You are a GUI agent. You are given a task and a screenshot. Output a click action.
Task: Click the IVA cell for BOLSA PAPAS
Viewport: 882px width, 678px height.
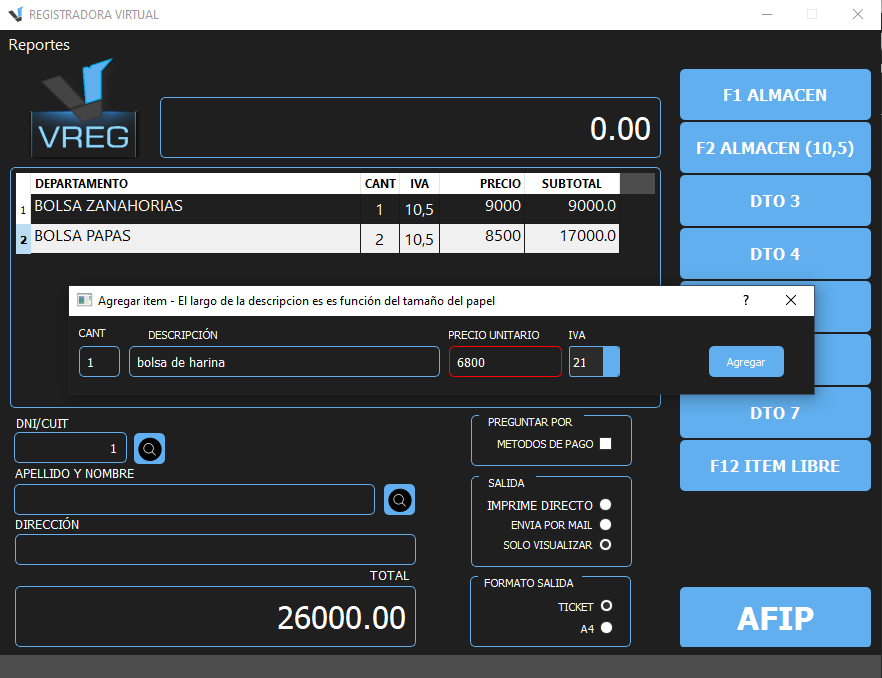[420, 239]
